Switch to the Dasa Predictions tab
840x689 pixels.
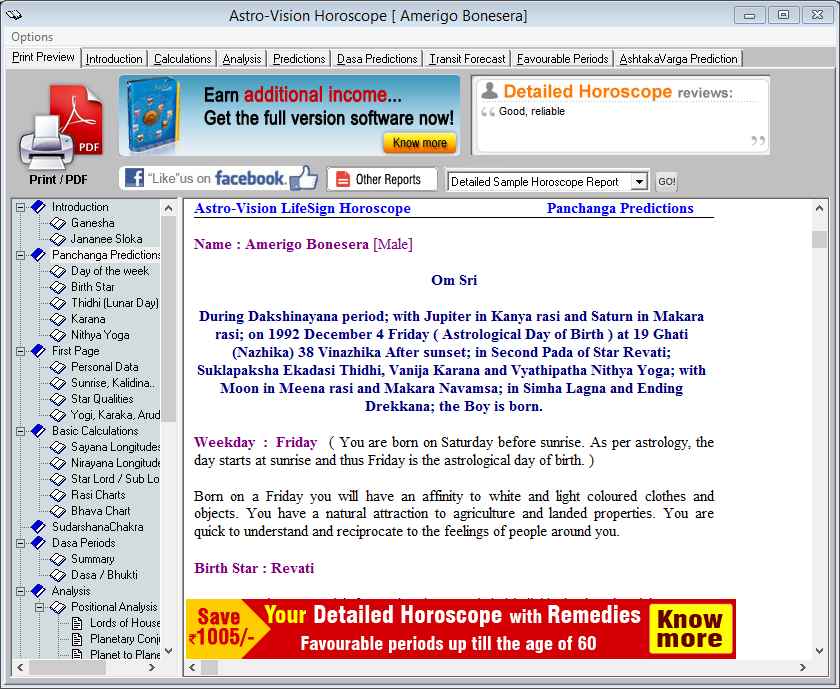pyautogui.click(x=377, y=58)
